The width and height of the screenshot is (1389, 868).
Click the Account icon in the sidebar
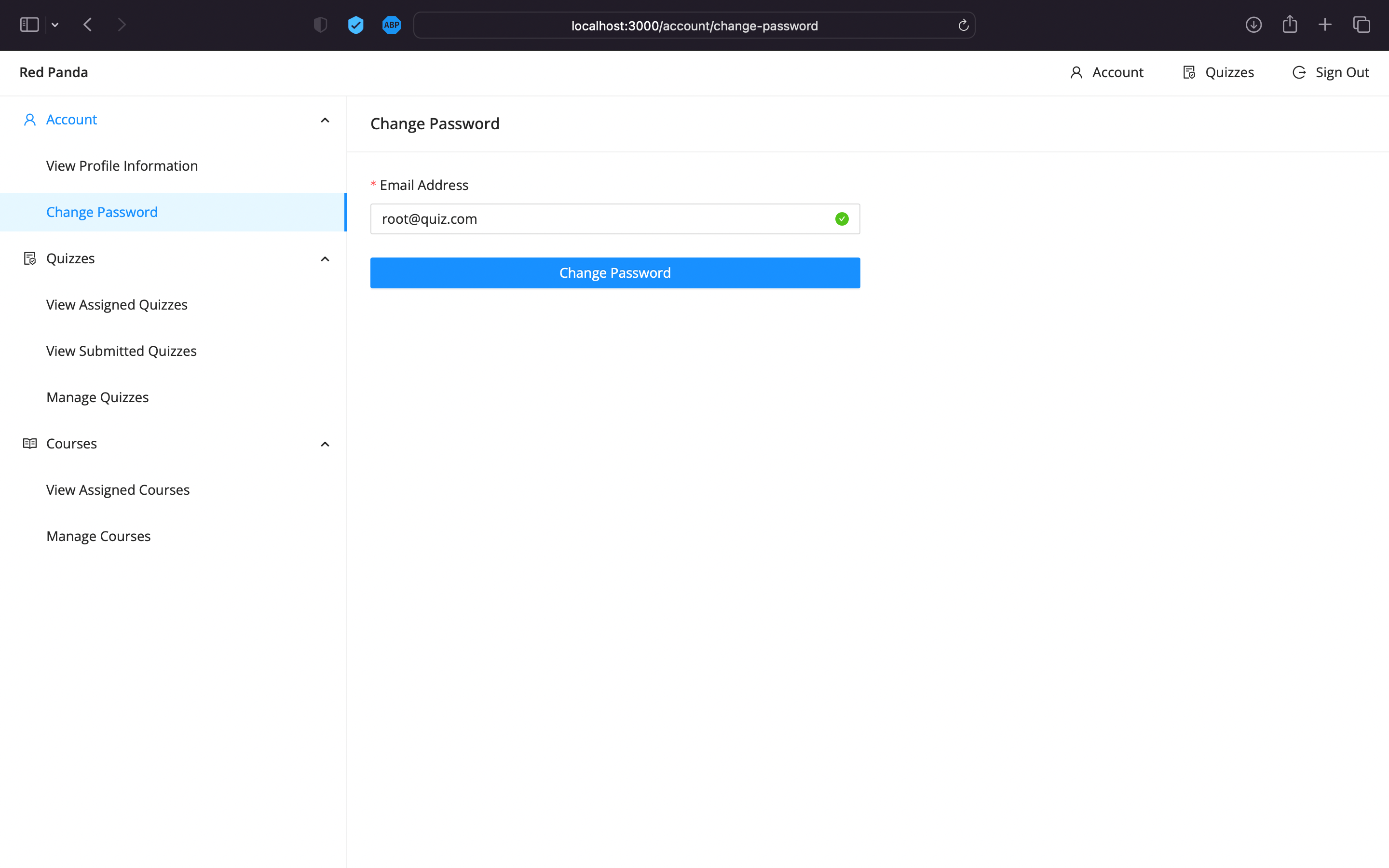pyautogui.click(x=29, y=120)
